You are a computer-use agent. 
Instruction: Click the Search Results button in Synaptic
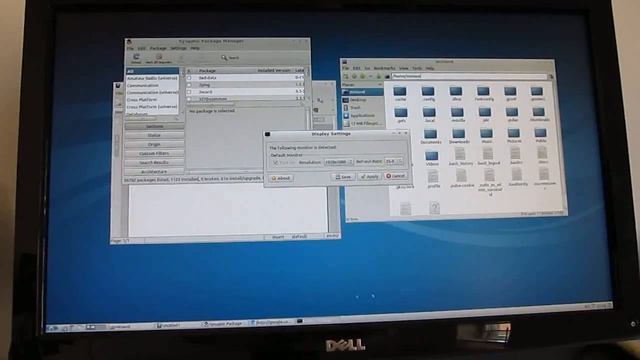coord(154,162)
